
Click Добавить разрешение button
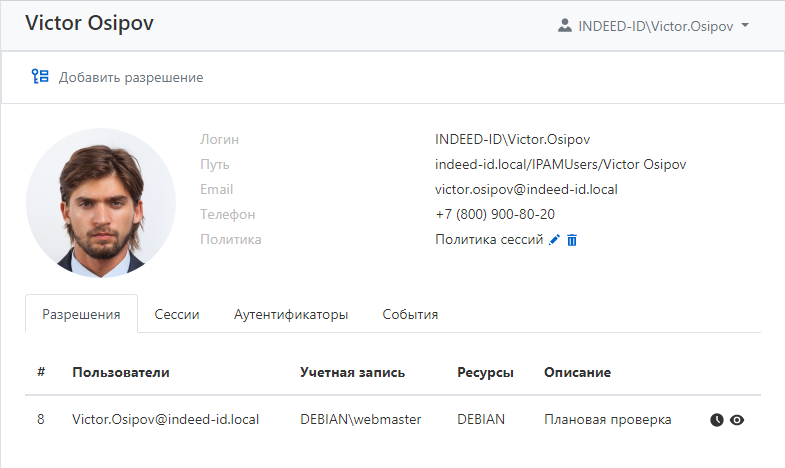(x=130, y=77)
